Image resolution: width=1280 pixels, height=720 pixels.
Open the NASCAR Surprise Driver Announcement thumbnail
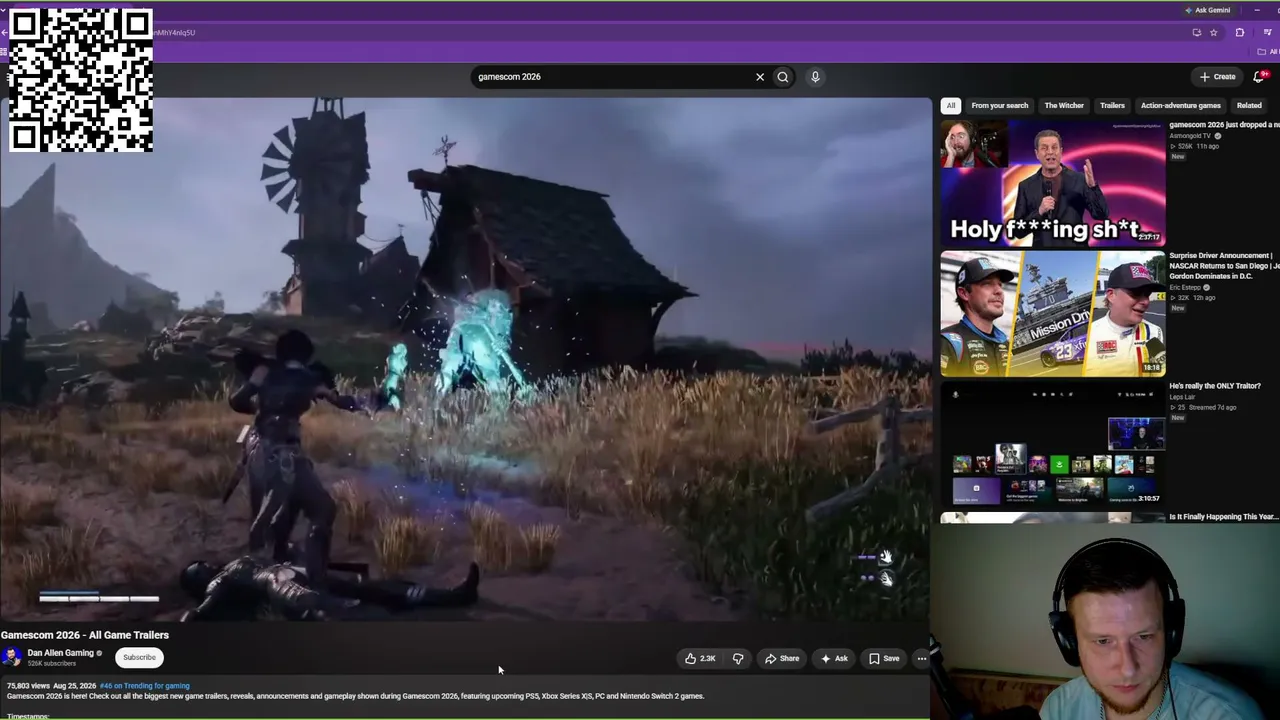[x=1053, y=313]
